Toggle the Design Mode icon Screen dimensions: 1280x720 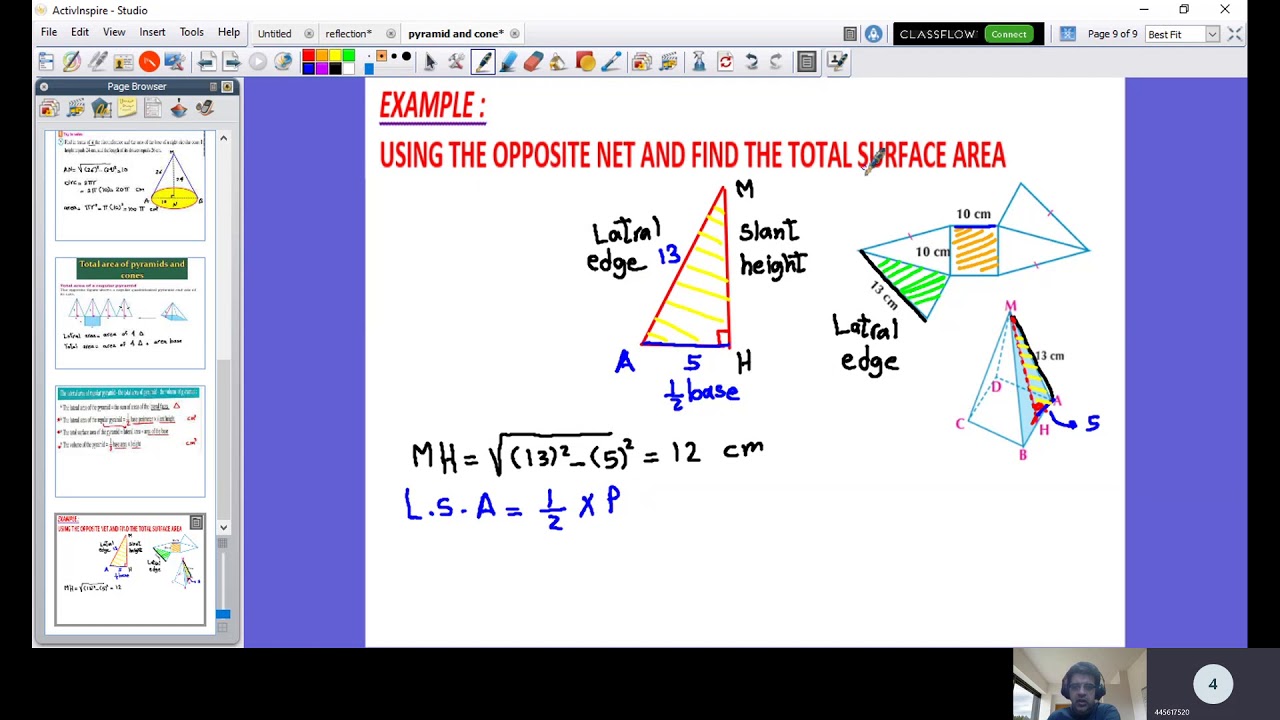838,62
